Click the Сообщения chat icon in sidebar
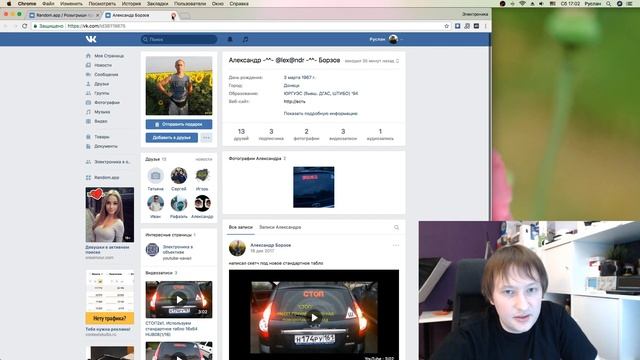 (x=88, y=75)
